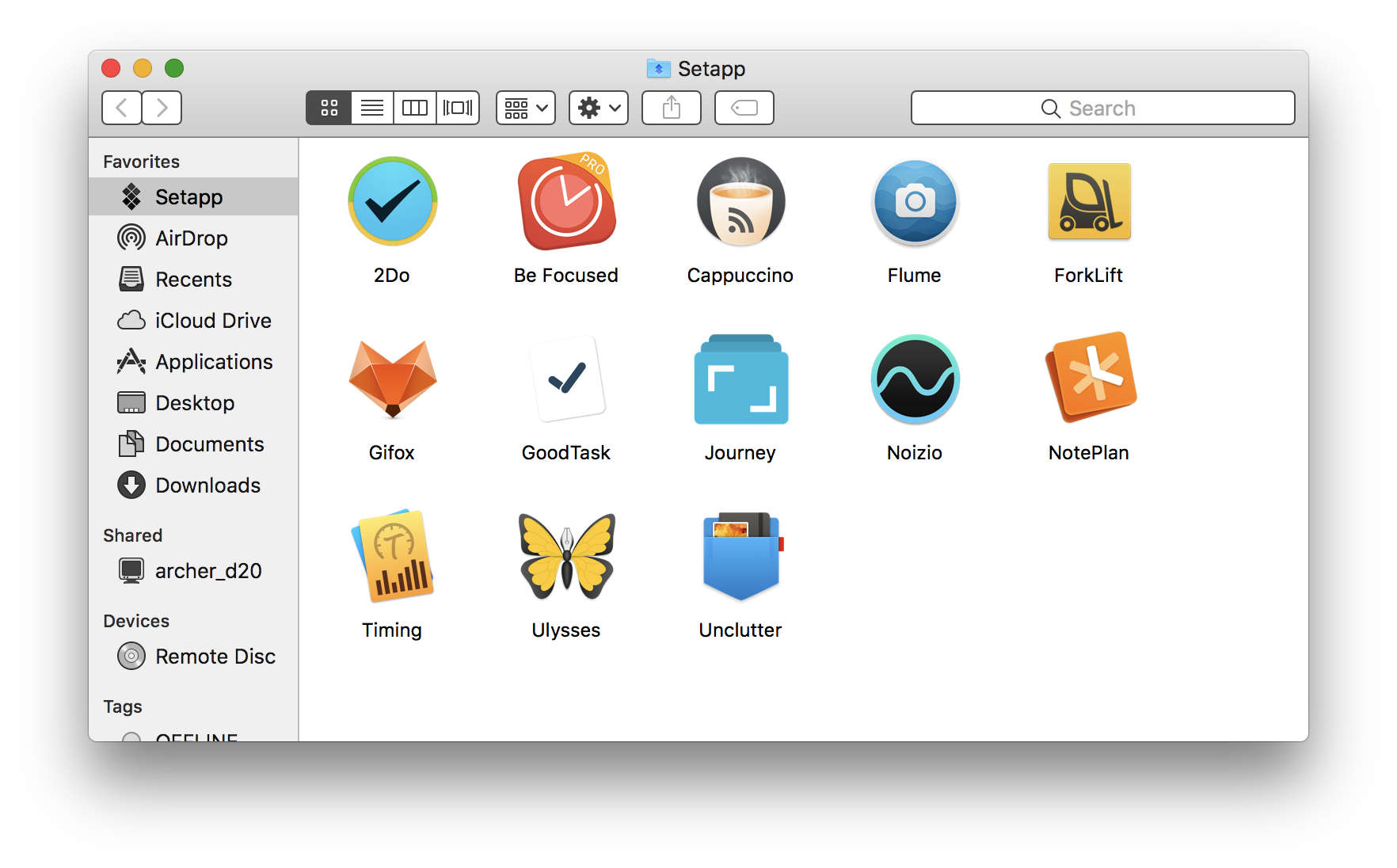
Task: Select archer_d20 under Shared
Action: [193, 570]
